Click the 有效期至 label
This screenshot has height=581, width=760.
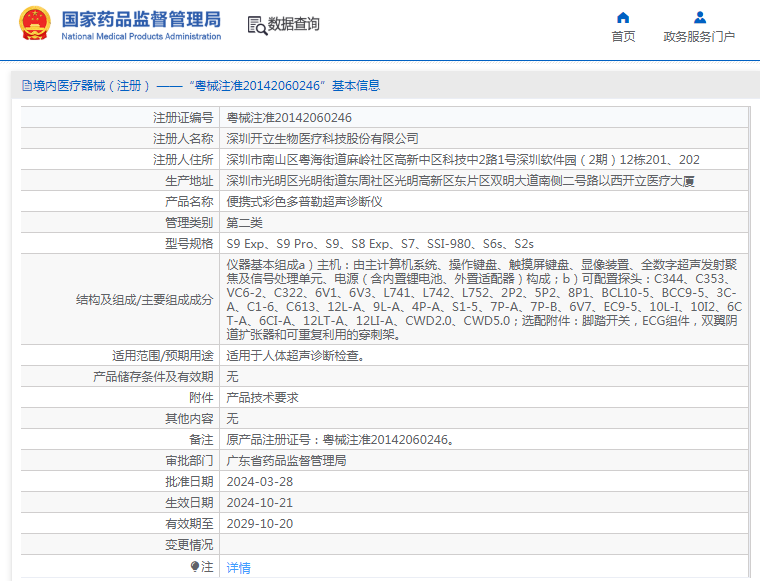pyautogui.click(x=189, y=523)
